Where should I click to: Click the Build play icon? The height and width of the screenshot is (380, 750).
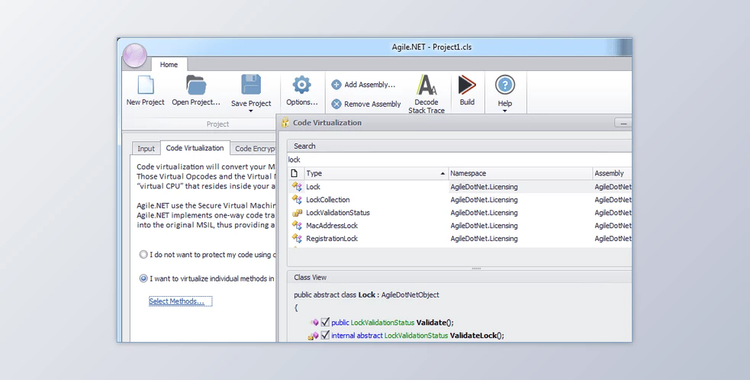(x=467, y=85)
